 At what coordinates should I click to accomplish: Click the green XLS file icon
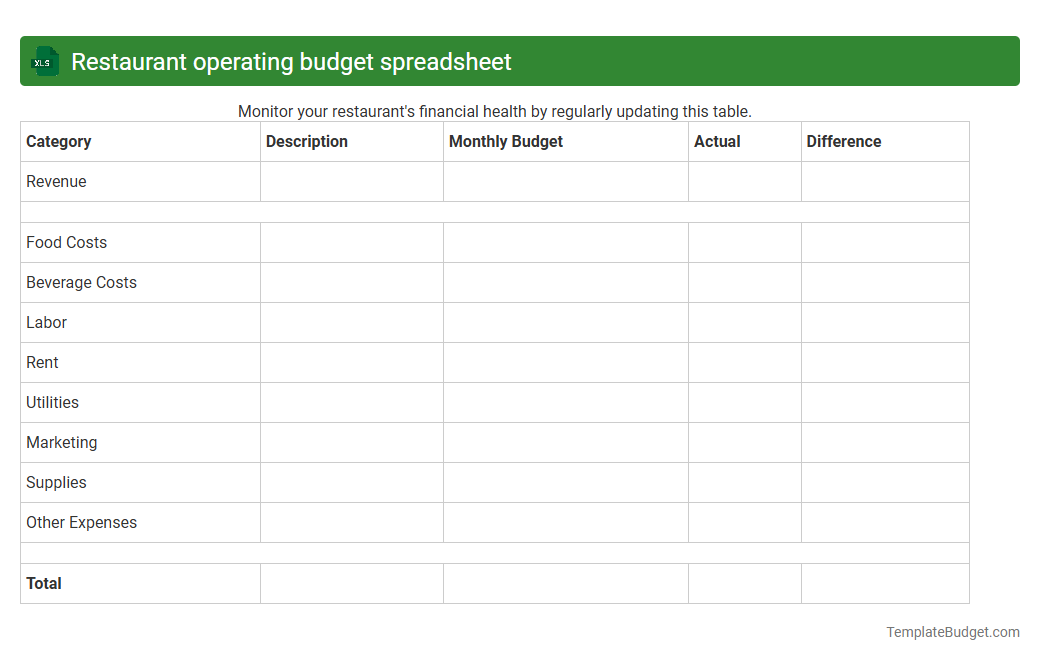click(x=44, y=61)
